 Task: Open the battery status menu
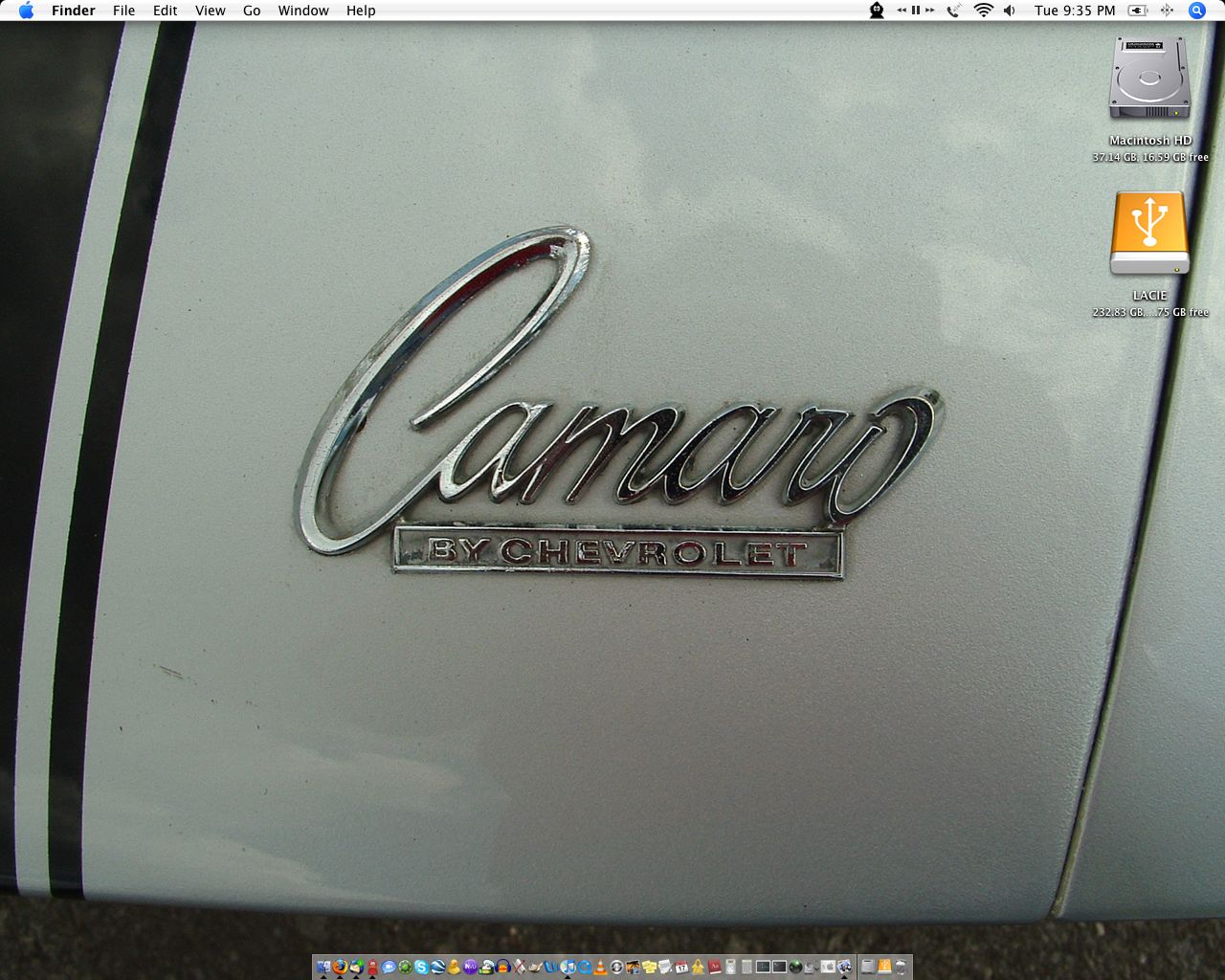[x=1138, y=11]
